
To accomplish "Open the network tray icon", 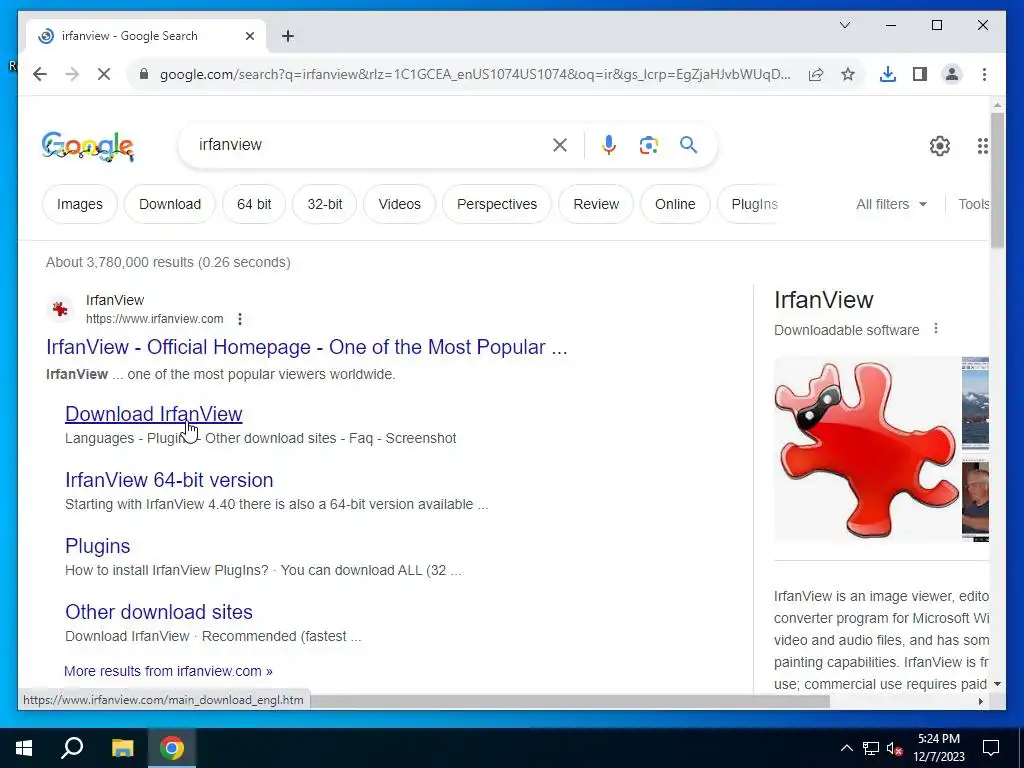I will [x=871, y=748].
